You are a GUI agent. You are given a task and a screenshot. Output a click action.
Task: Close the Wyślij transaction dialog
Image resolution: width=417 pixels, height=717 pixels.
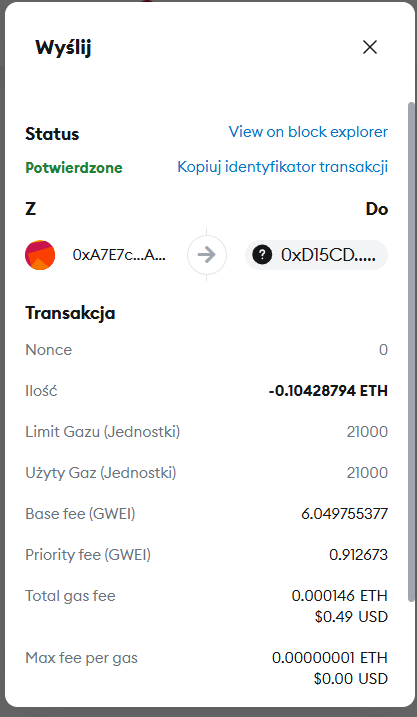tap(369, 47)
